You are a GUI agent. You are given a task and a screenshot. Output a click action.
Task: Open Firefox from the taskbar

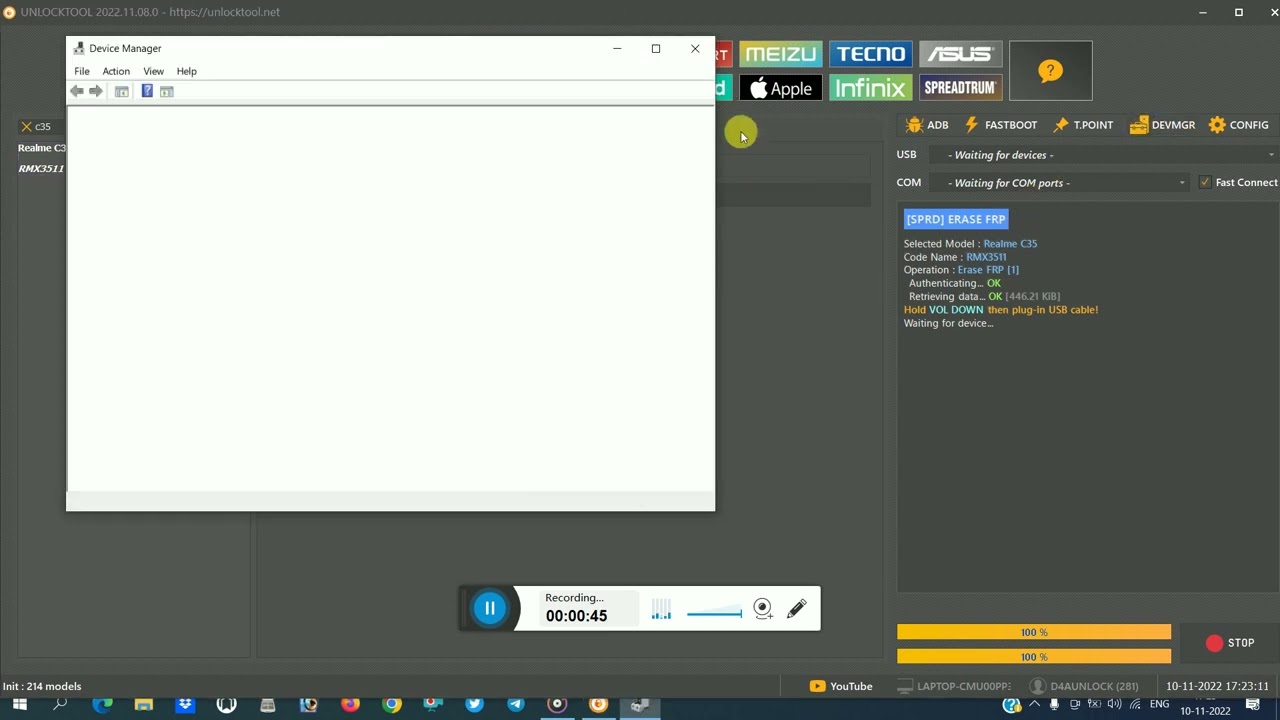350,705
